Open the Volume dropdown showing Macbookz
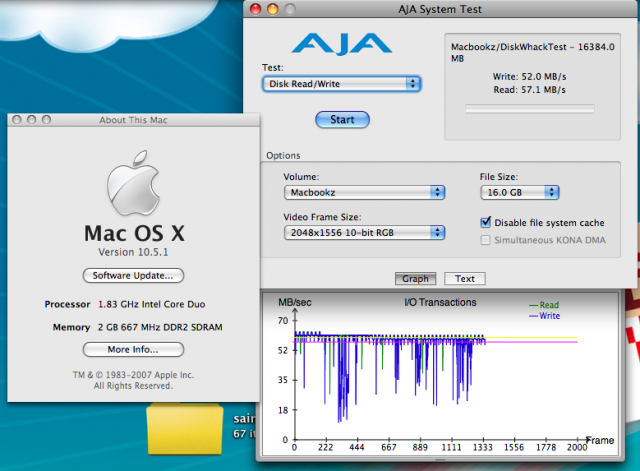The image size is (640, 471). 364,192
